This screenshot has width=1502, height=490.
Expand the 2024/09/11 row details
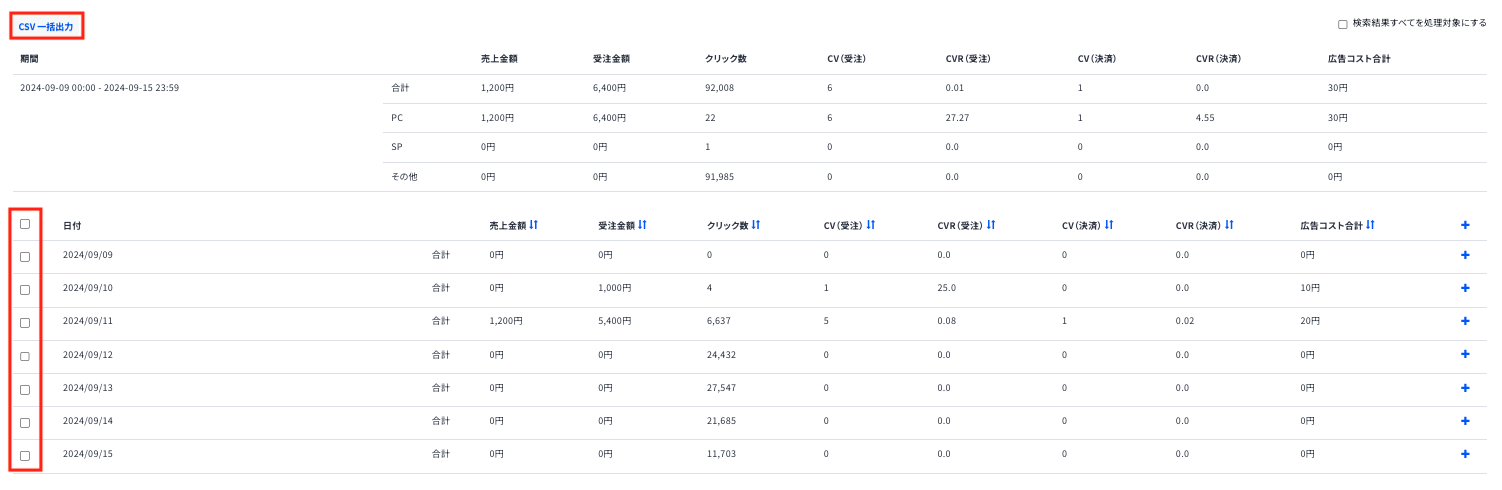point(1465,321)
